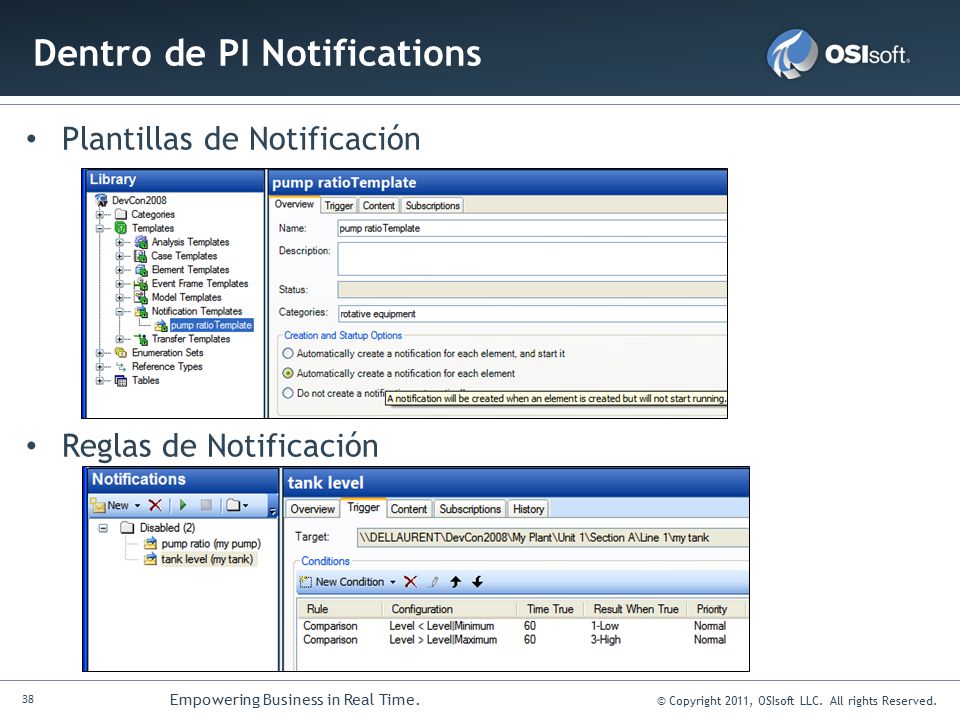Viewport: 960px width, 720px height.
Task: Click the Categories folder icon in Library tree
Action: [x=121, y=214]
